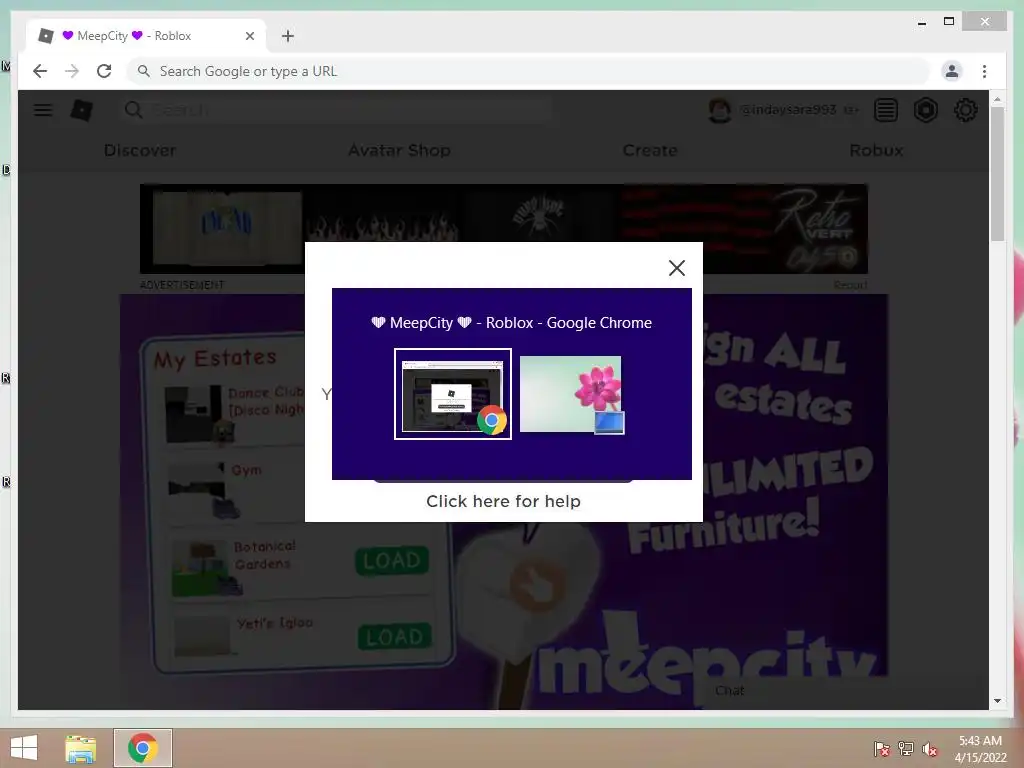Open Roblox notifications feed icon
The height and width of the screenshot is (768, 1024).
click(x=886, y=110)
